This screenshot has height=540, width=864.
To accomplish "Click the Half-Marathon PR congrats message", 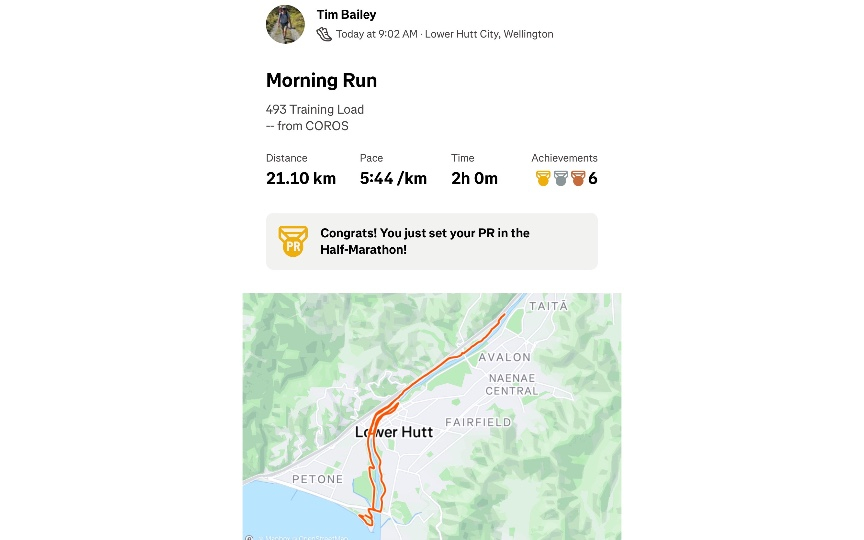I will tap(425, 241).
